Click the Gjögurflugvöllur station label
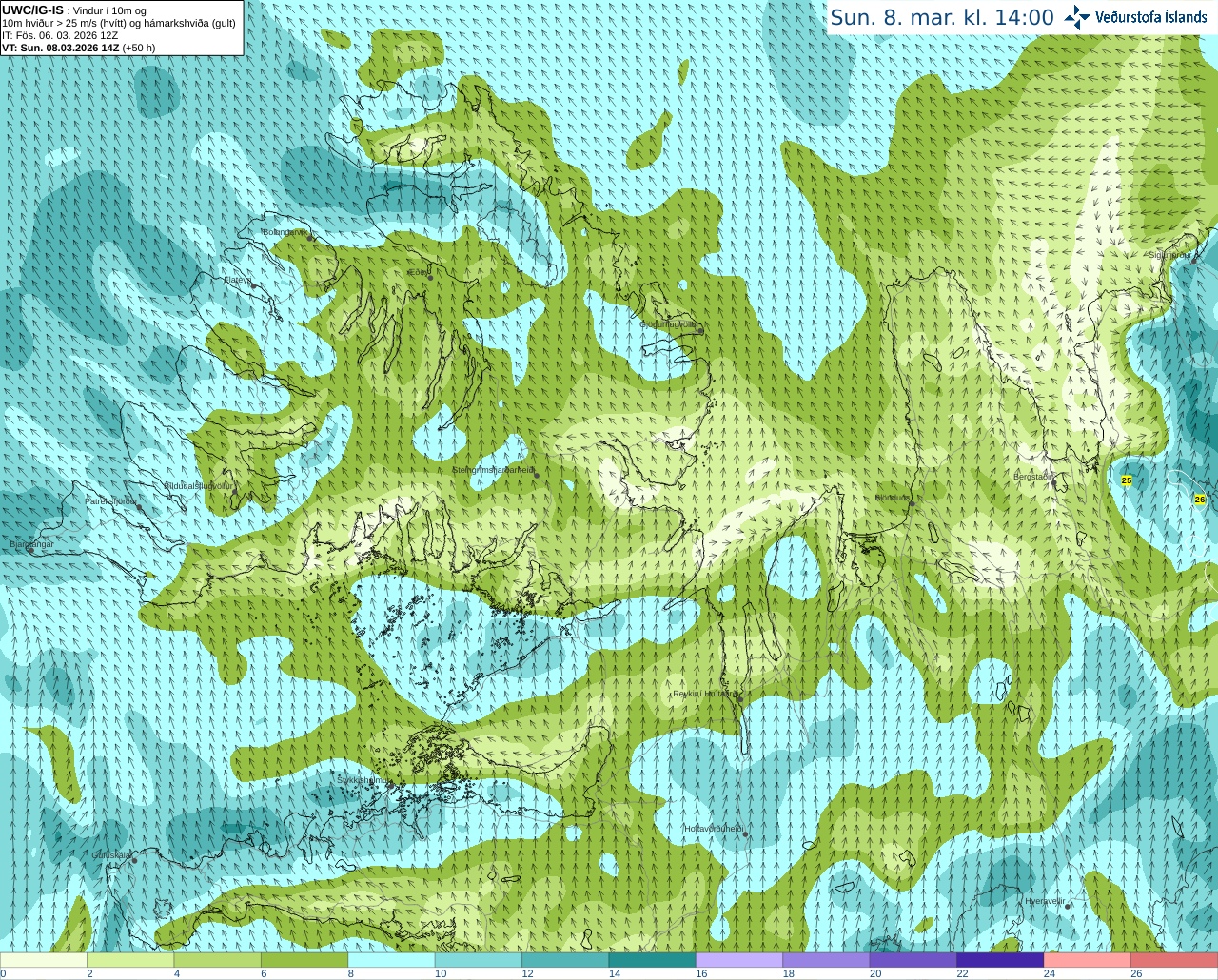Viewport: 1218px width, 980px height. (669, 324)
